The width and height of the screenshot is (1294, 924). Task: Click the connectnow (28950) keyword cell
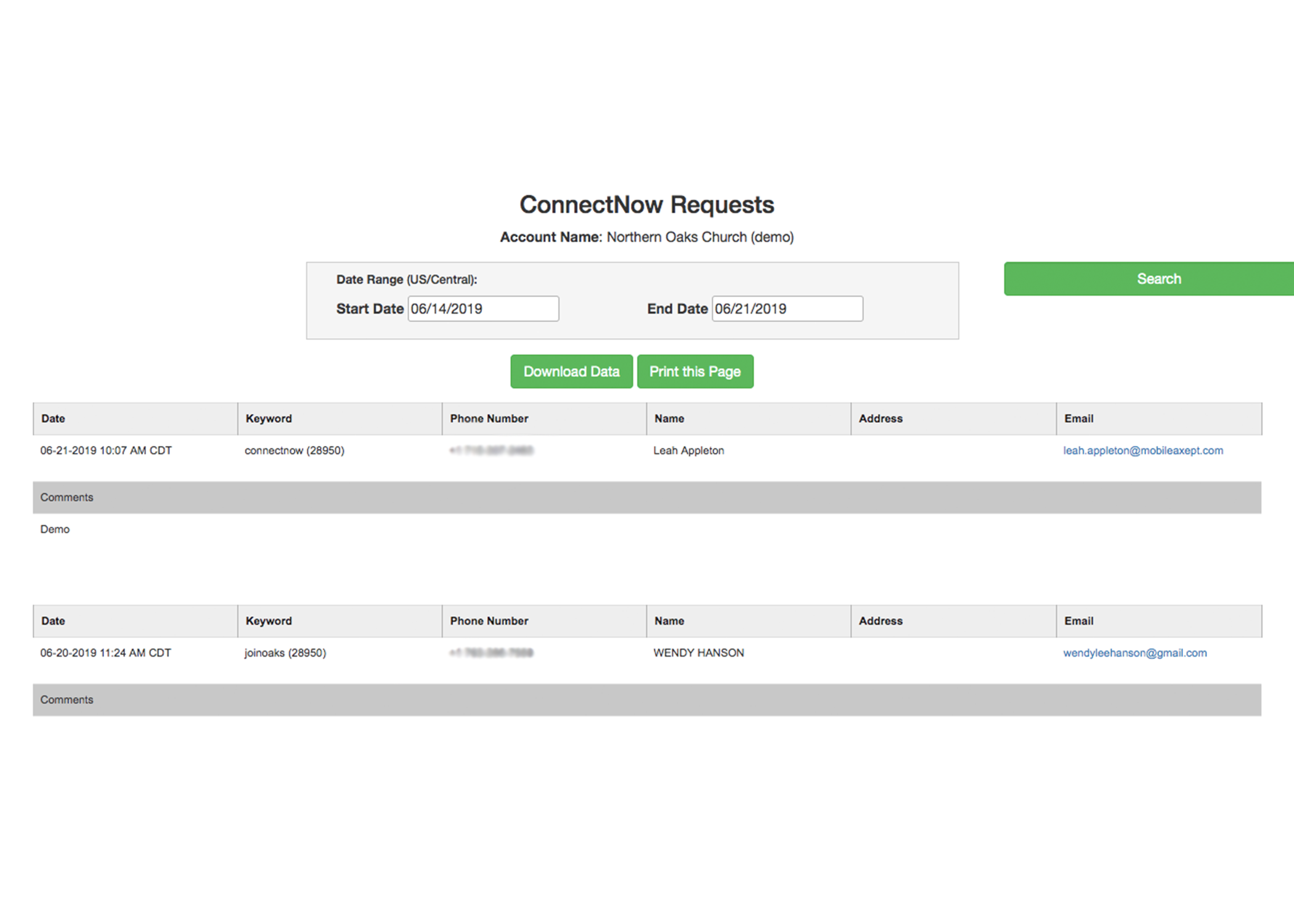click(x=294, y=450)
